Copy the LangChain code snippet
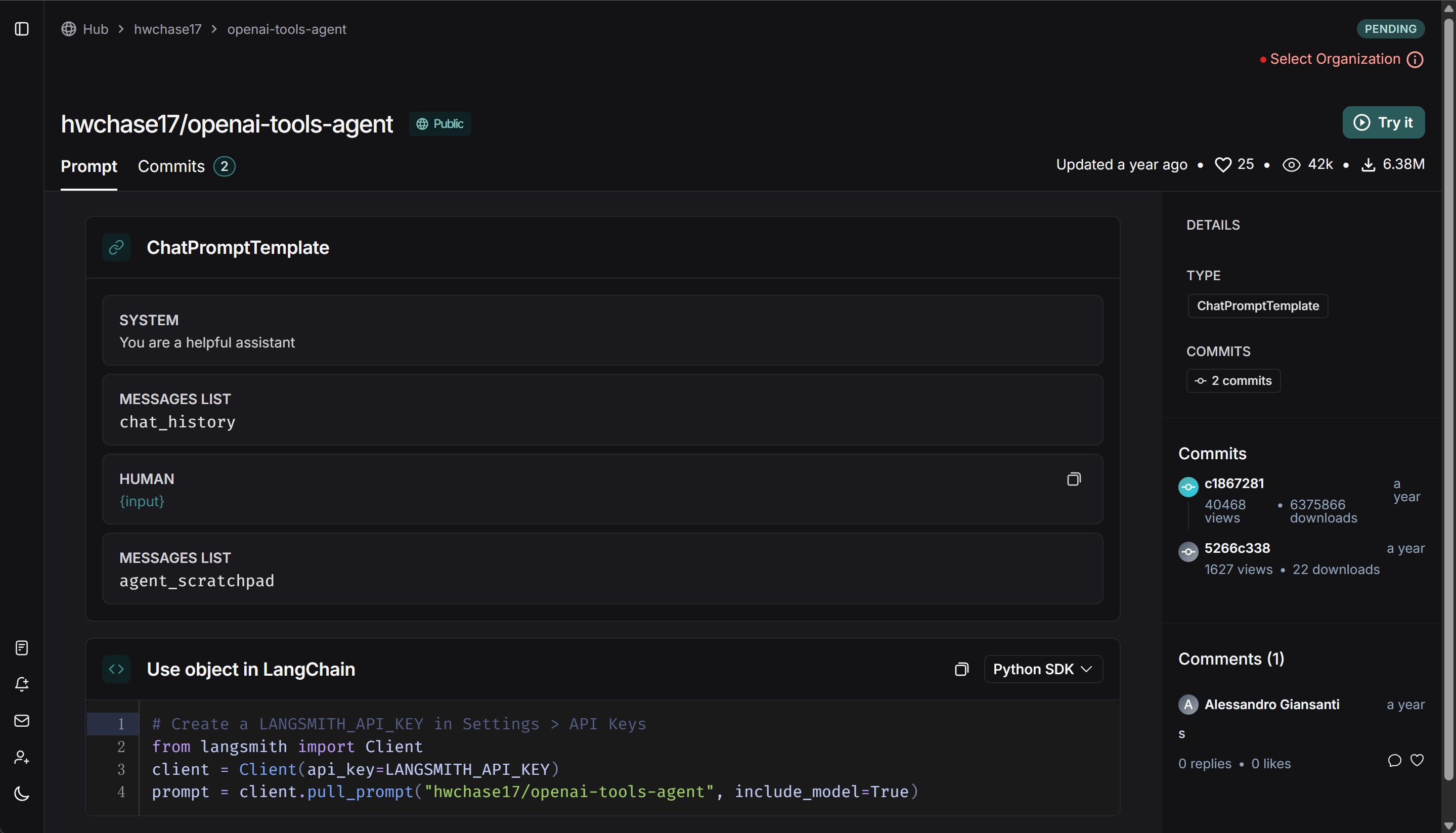1456x833 pixels. 961,669
